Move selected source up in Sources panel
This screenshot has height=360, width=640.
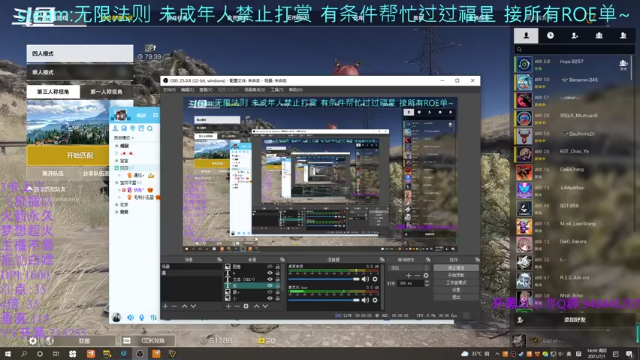[x=256, y=306]
